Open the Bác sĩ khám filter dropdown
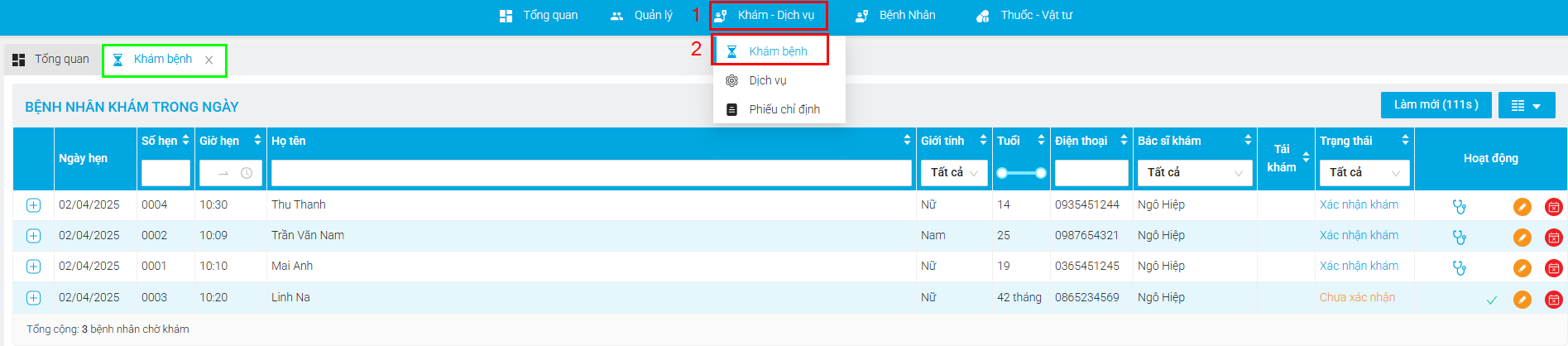 tap(1195, 172)
